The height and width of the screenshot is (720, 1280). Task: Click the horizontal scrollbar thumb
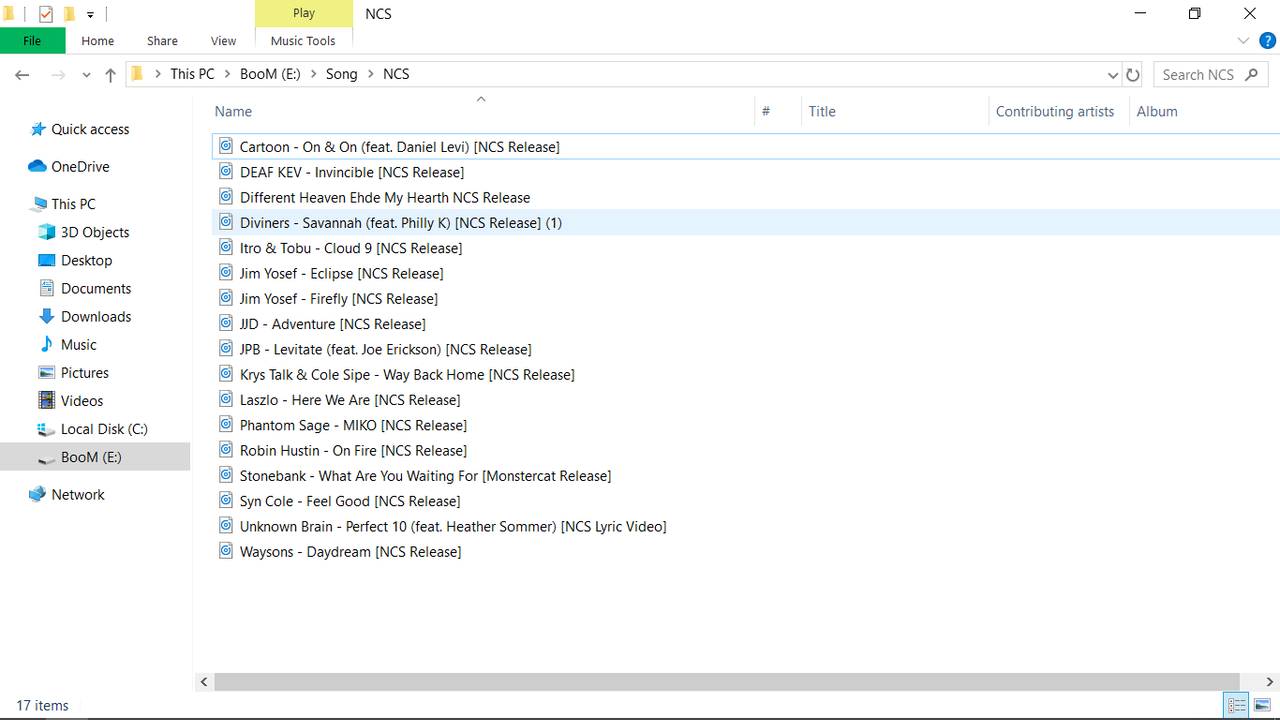727,682
